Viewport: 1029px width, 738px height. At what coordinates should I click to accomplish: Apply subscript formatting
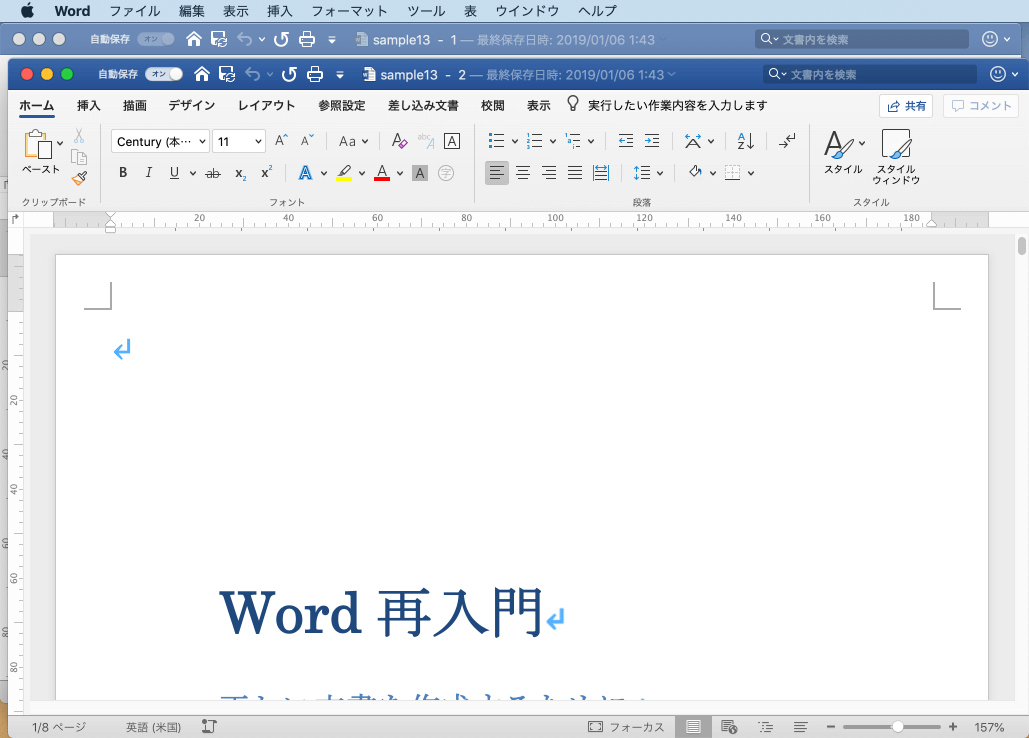[x=240, y=174]
